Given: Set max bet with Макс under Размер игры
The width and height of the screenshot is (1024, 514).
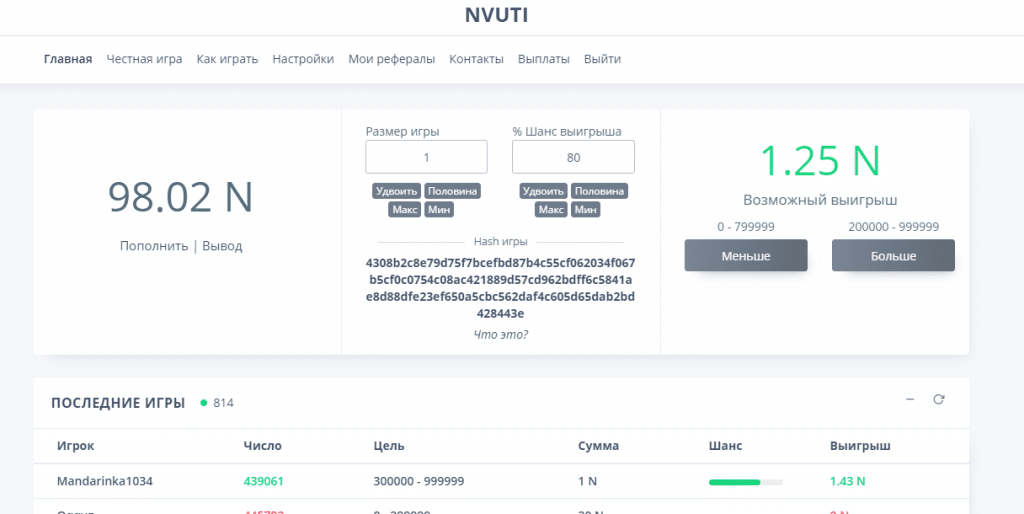Looking at the screenshot, I should click(x=405, y=210).
